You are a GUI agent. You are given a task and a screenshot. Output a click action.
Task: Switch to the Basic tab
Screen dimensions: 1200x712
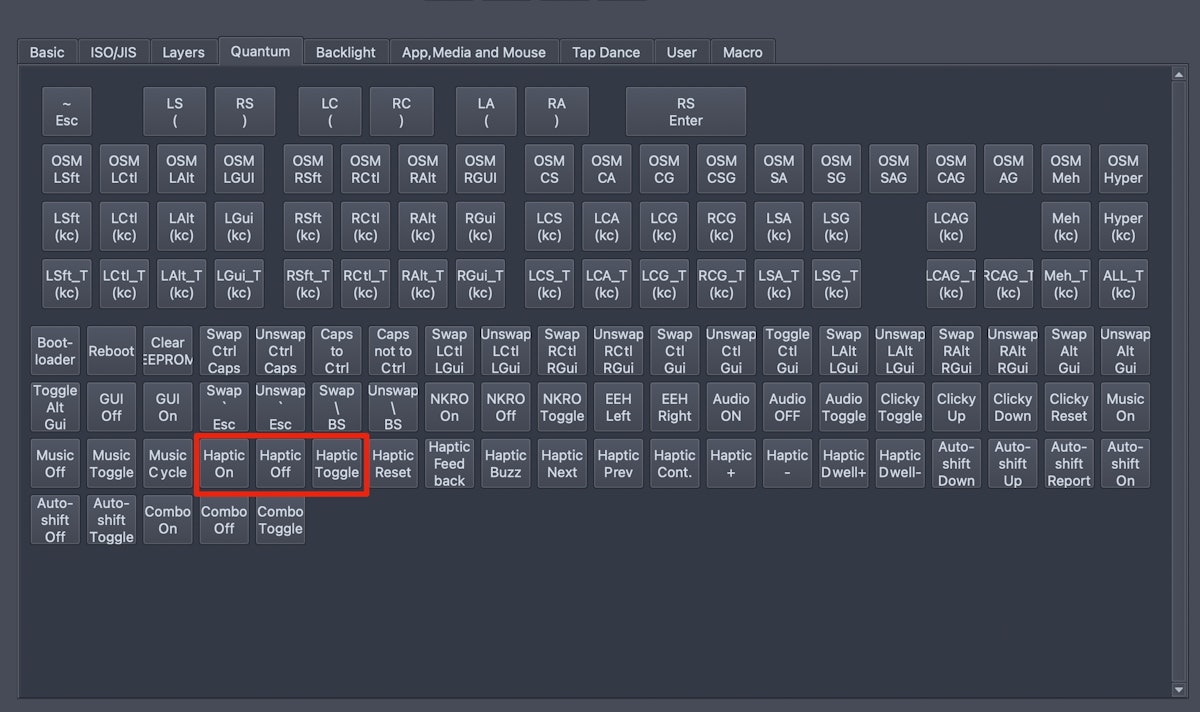tap(47, 52)
